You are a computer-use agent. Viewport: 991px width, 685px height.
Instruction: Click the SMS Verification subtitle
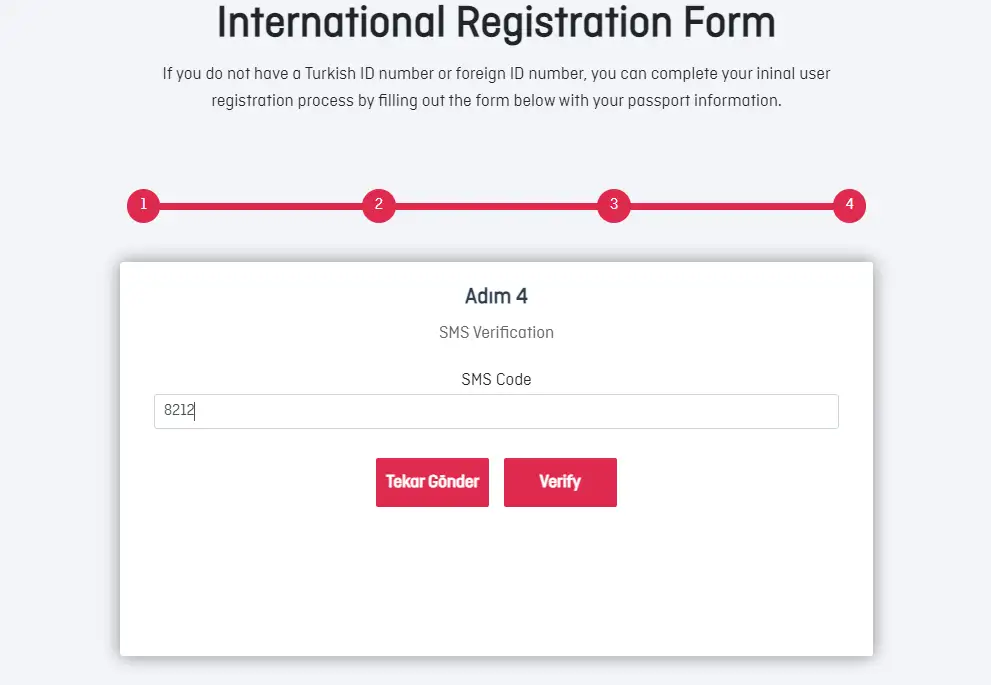tap(496, 332)
